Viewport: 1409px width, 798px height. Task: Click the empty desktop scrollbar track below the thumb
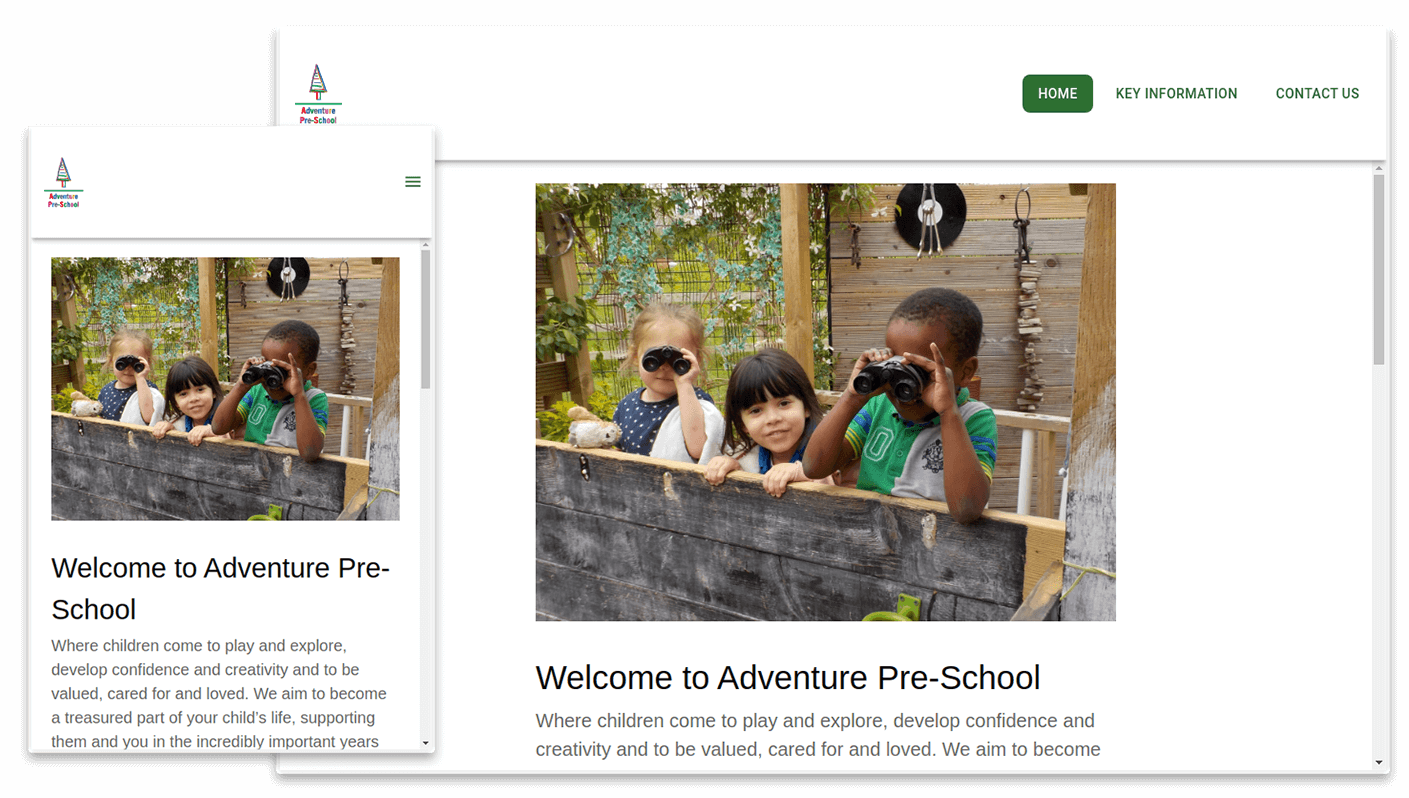point(1379,560)
